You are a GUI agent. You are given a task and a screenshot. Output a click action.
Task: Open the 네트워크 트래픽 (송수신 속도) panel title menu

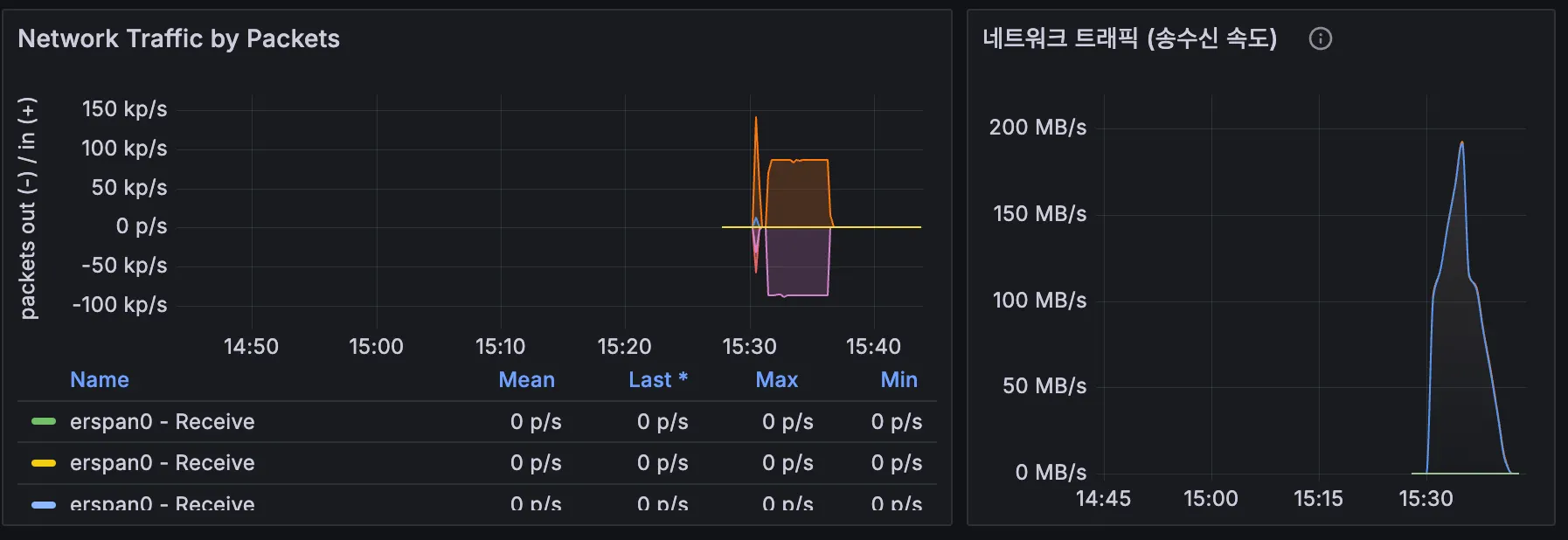[x=1129, y=38]
